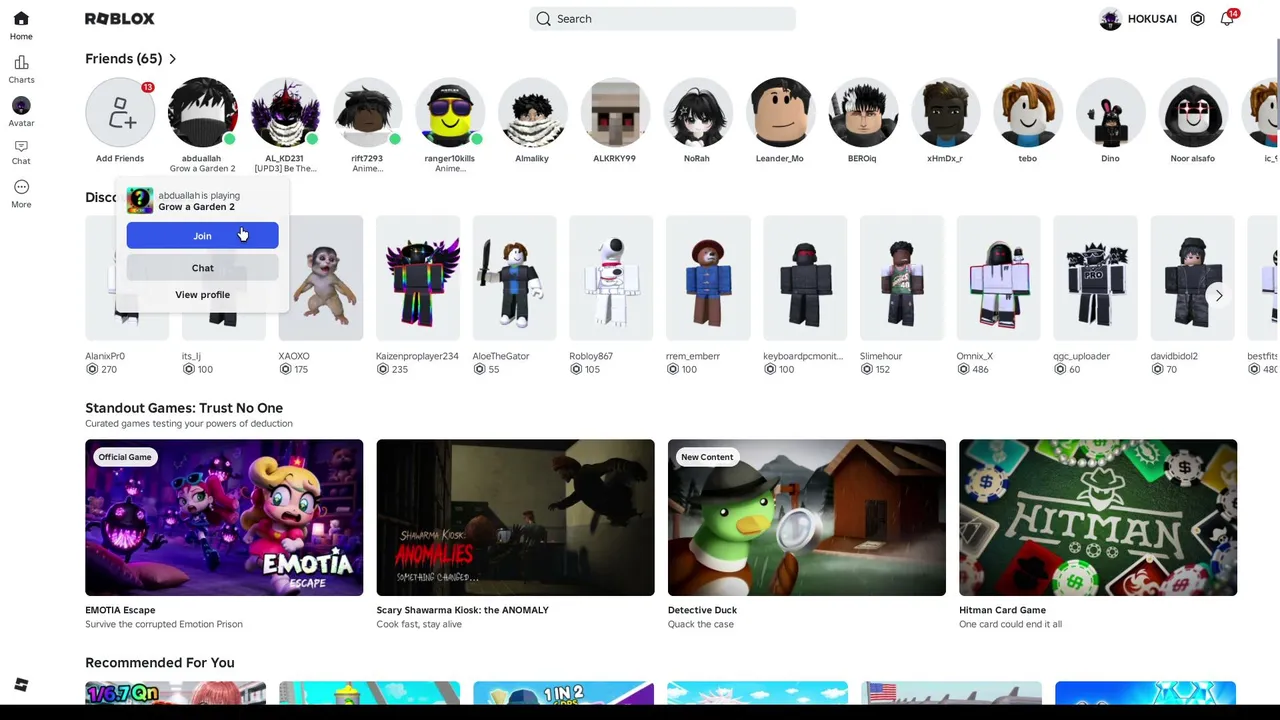Select friend rift7293's avatar

point(367,112)
